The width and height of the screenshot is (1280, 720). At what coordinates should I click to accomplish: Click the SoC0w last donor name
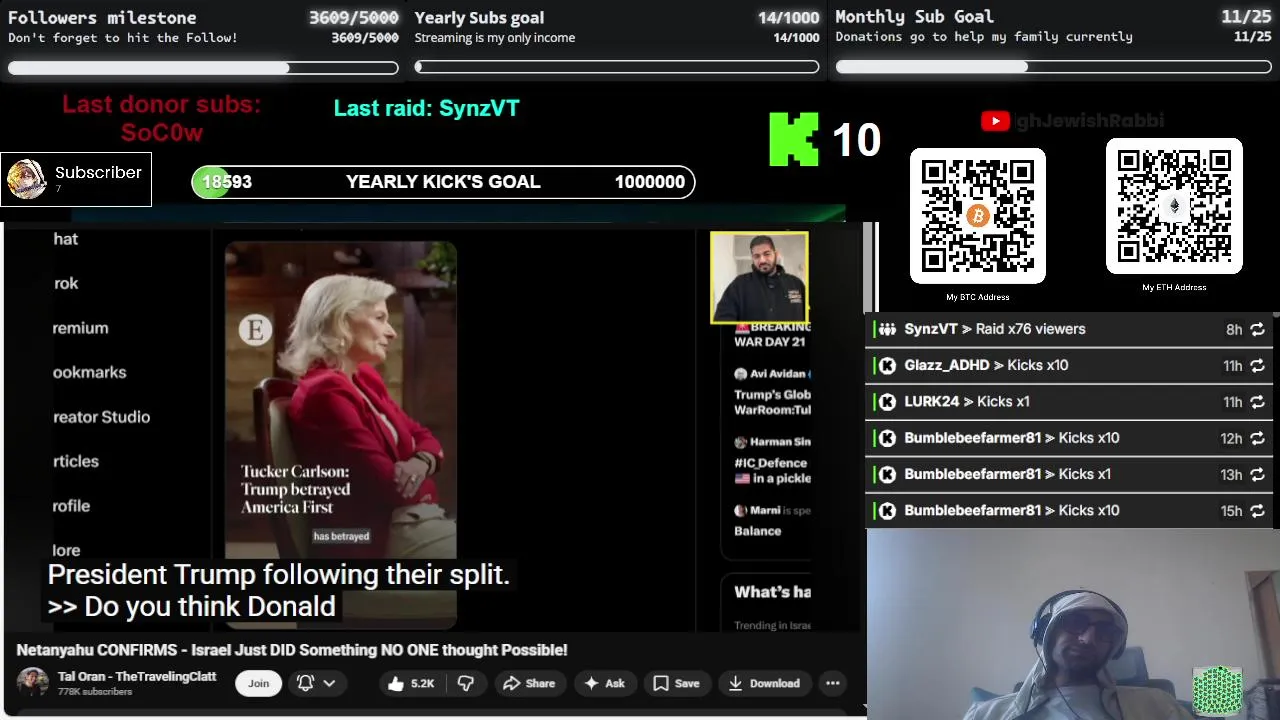(162, 133)
